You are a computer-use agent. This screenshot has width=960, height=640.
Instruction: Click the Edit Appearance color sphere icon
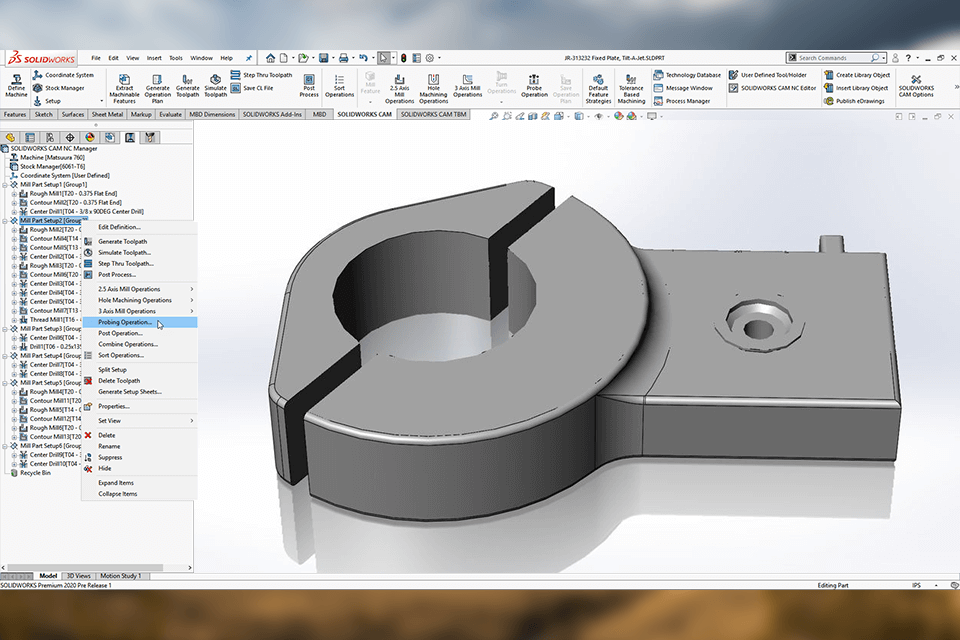618,116
